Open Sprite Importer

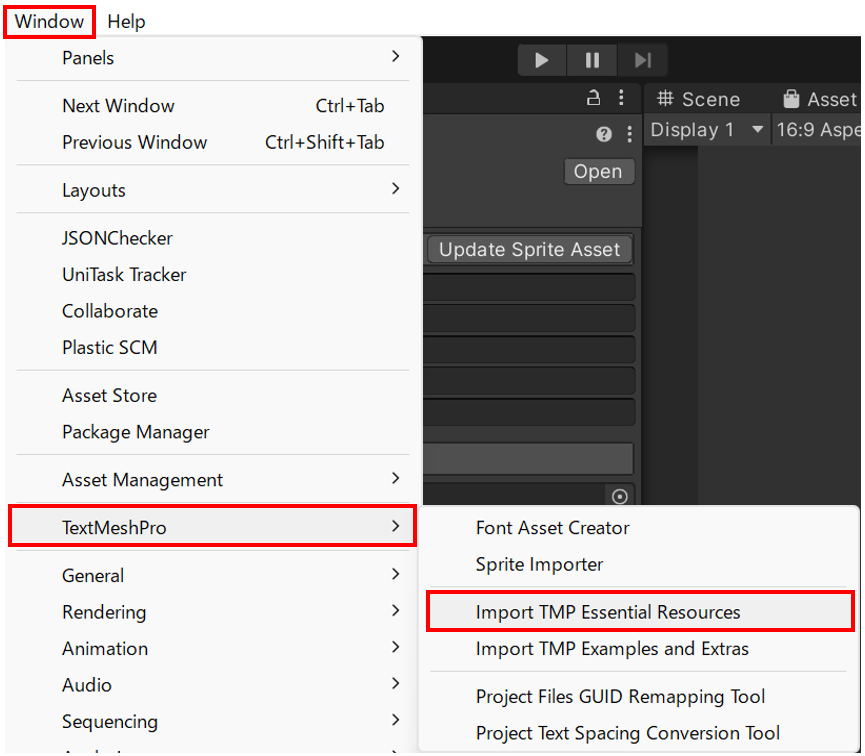(x=640, y=564)
